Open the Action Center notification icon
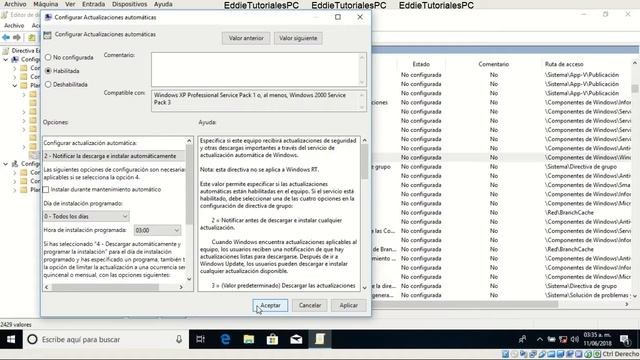Image resolution: width=640 pixels, height=360 pixels. (624, 339)
